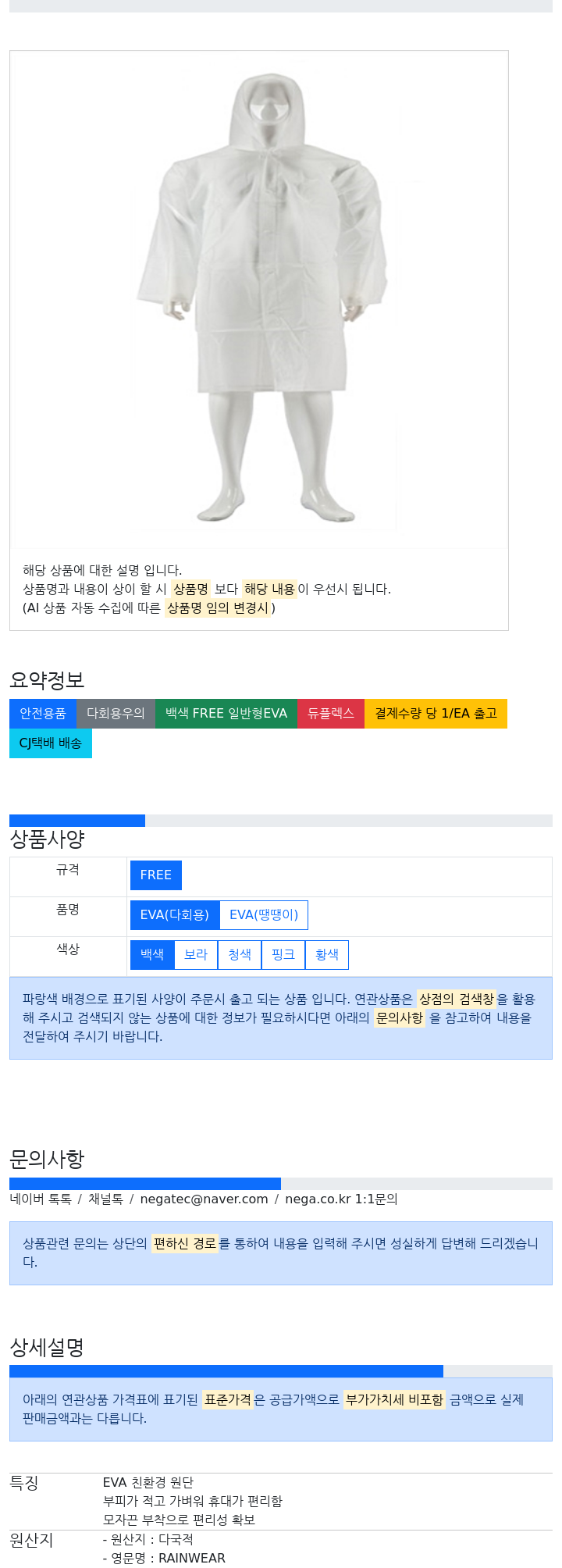This screenshot has height=1568, width=562.
Task: Choose the EVA(다회용) product type
Action: (x=175, y=915)
